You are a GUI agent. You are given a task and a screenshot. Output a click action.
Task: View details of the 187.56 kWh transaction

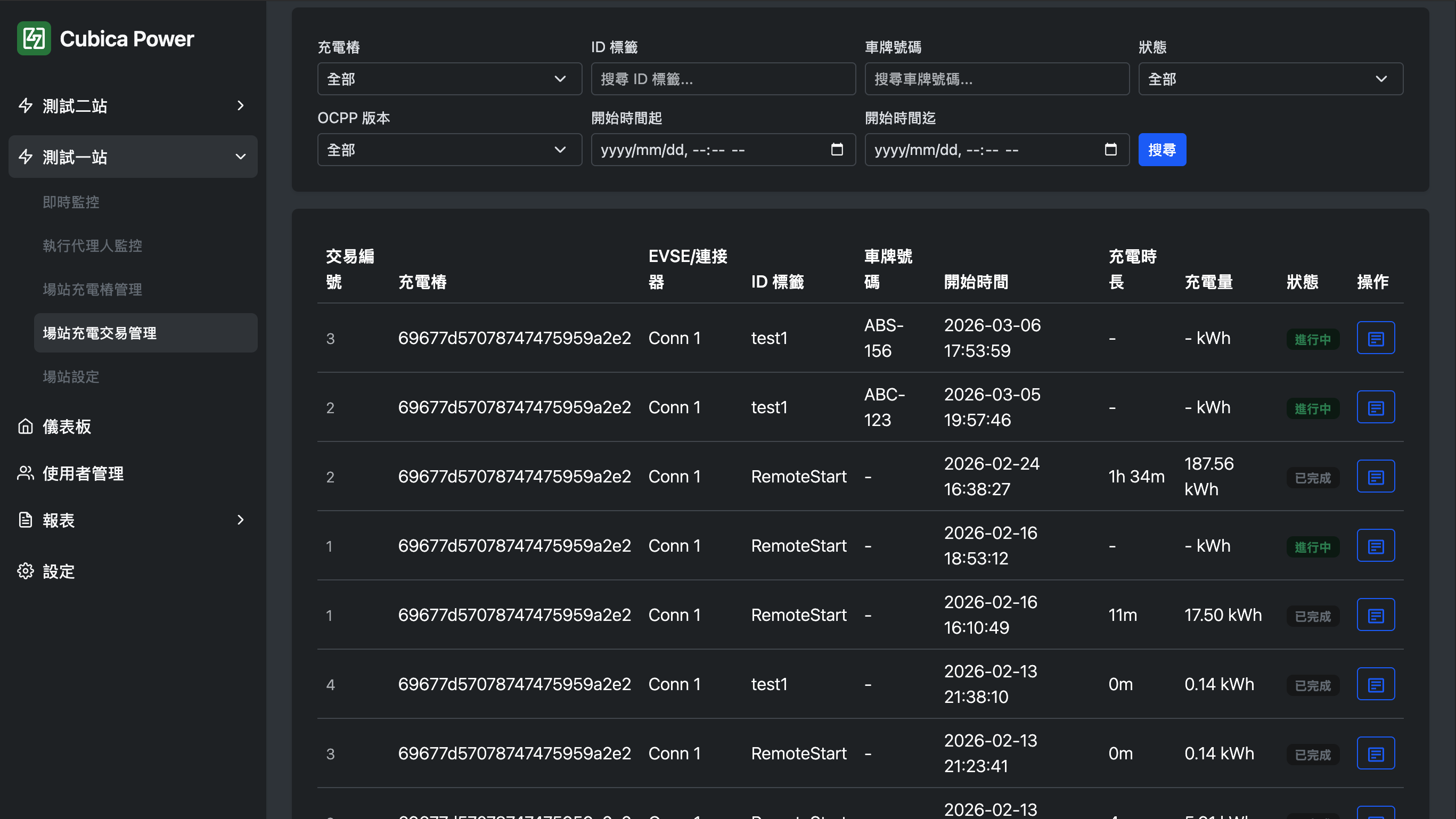point(1375,477)
